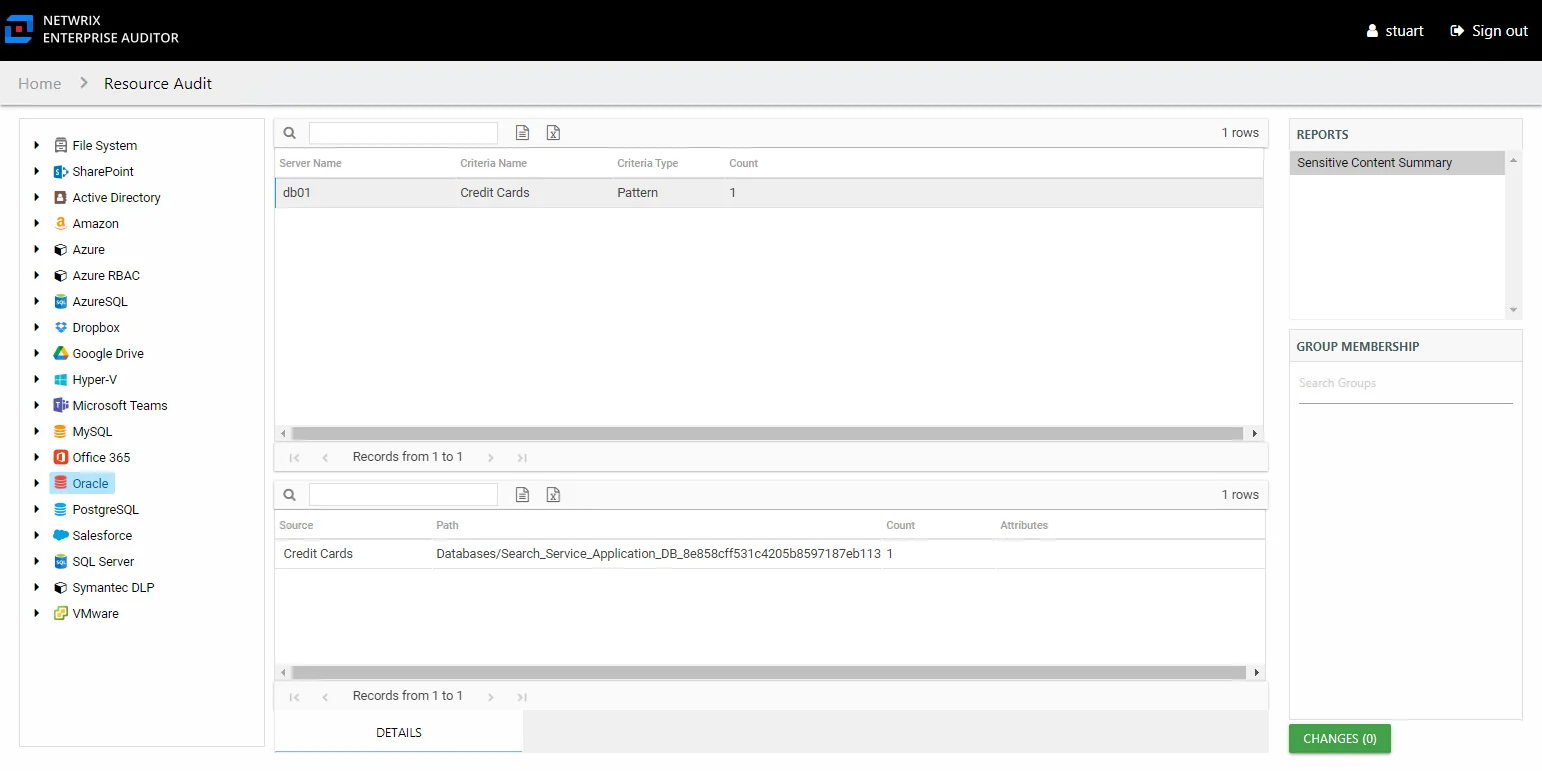Screen dimensions: 1542x771
Task: Open the stuart user profile
Action: pyautogui.click(x=1395, y=31)
